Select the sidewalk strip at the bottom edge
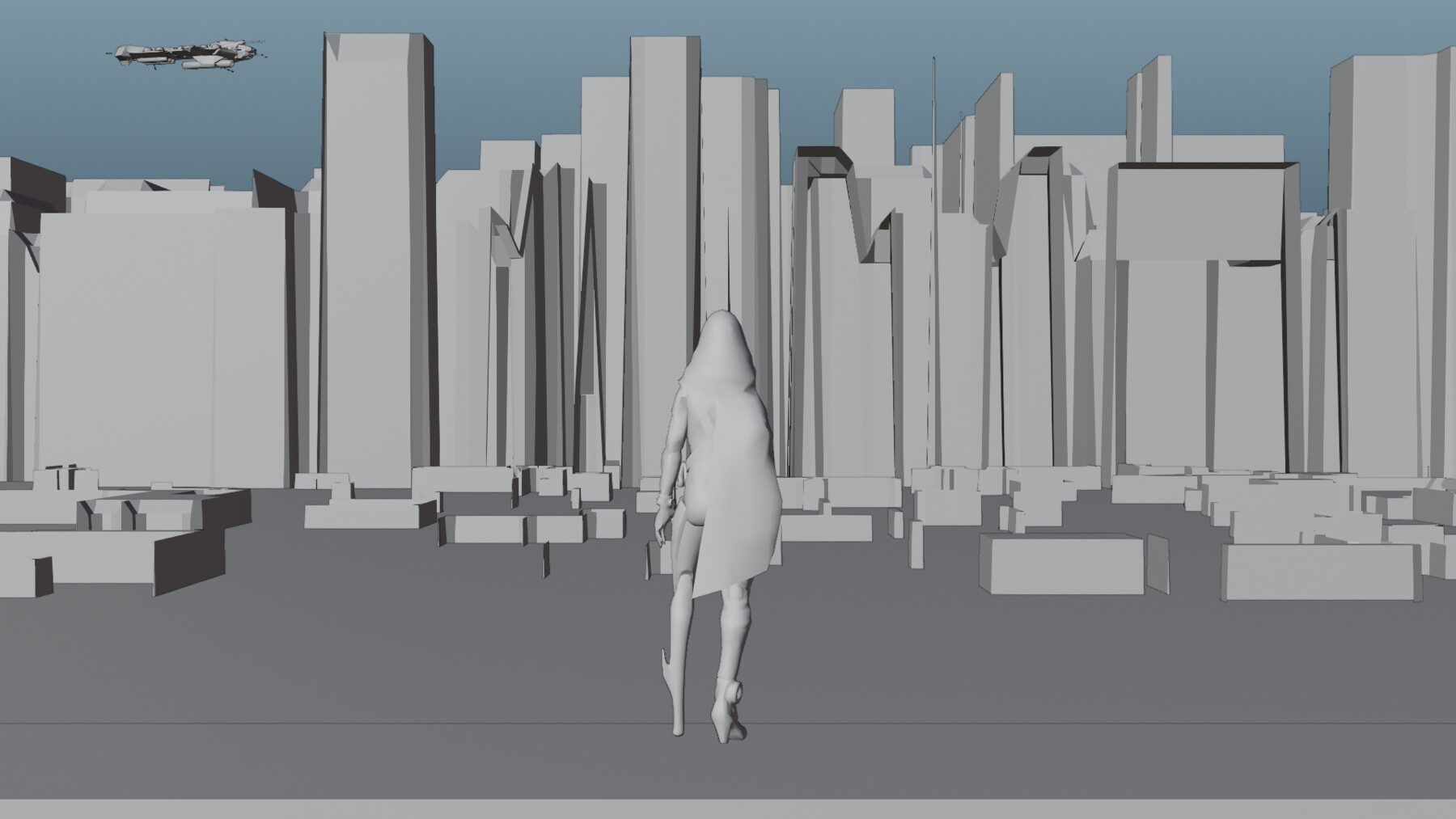This screenshot has width=1456, height=819. 728,808
